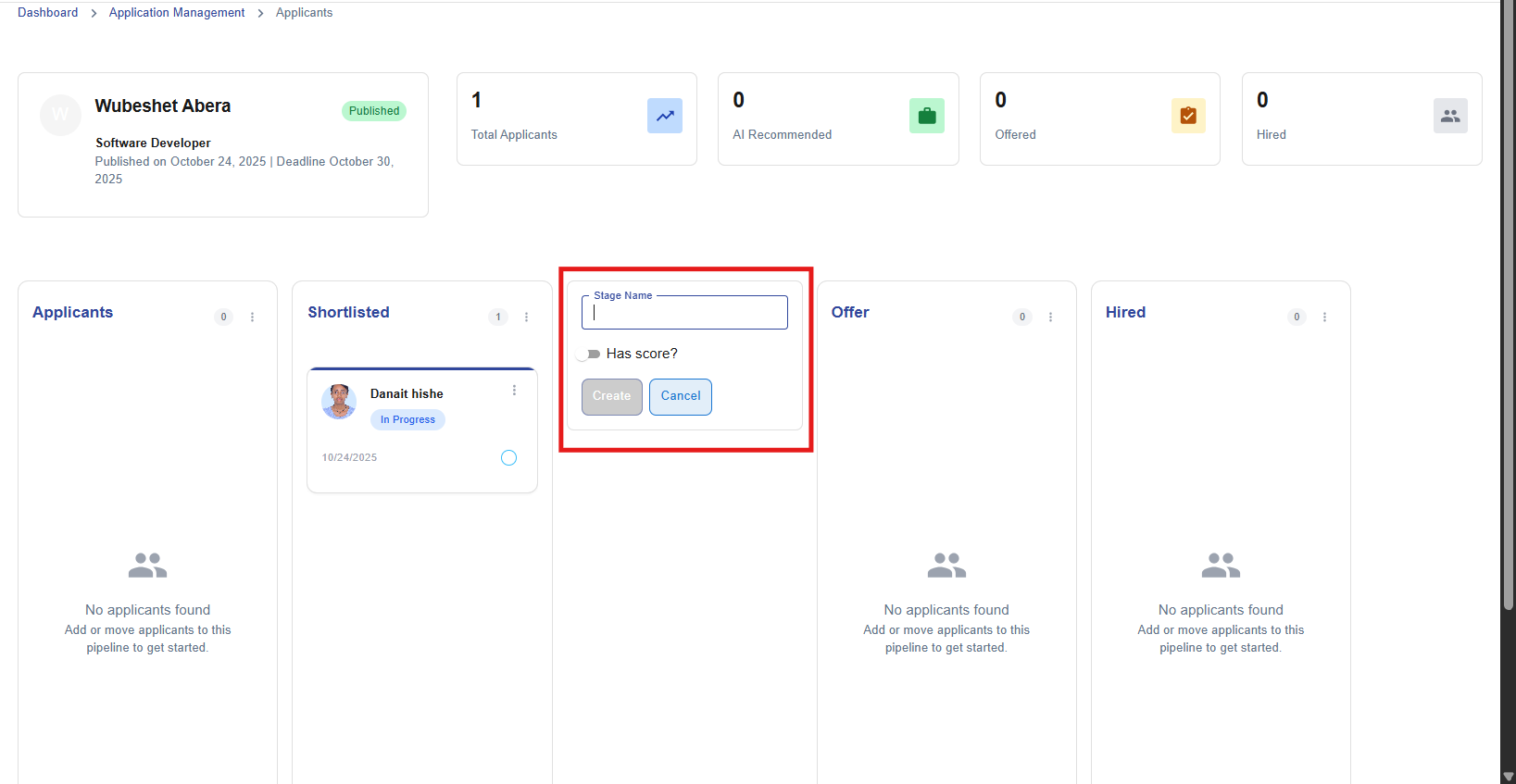Screen dimensions: 1516x784
Task: Open the Shortlisted column options menu
Action: (x=526, y=317)
